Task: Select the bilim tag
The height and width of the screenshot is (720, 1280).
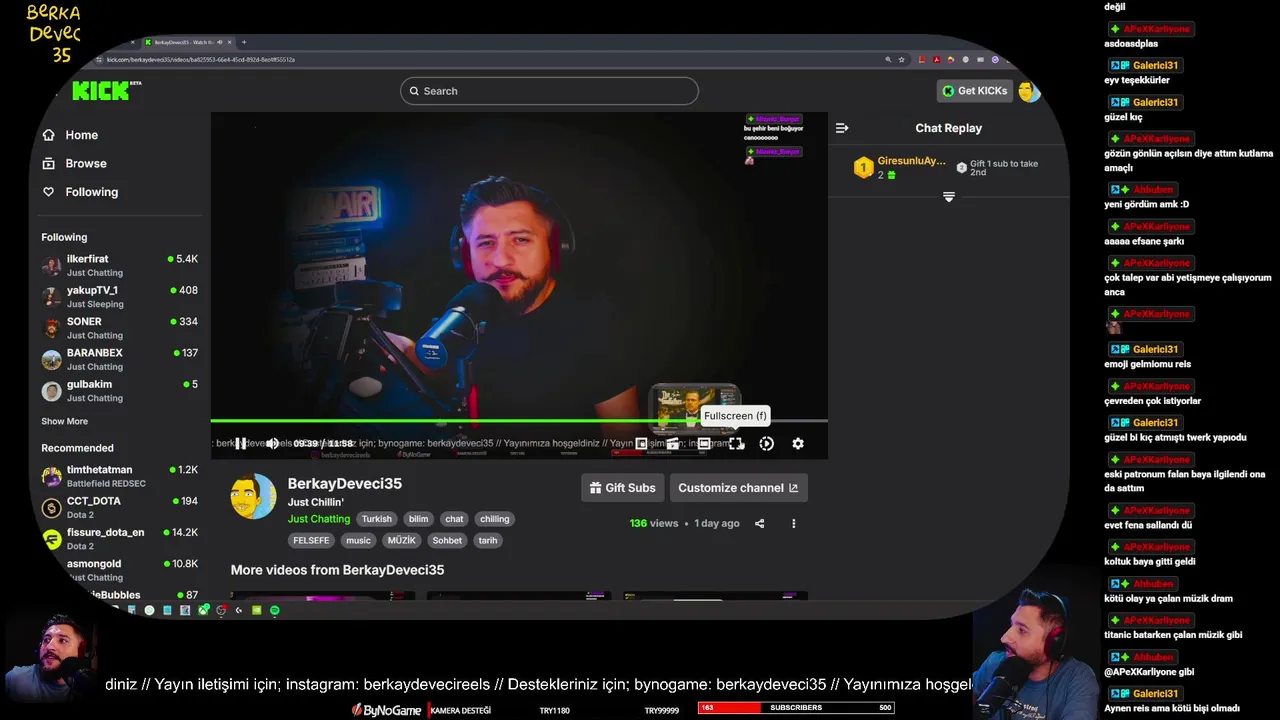Action: click(418, 519)
